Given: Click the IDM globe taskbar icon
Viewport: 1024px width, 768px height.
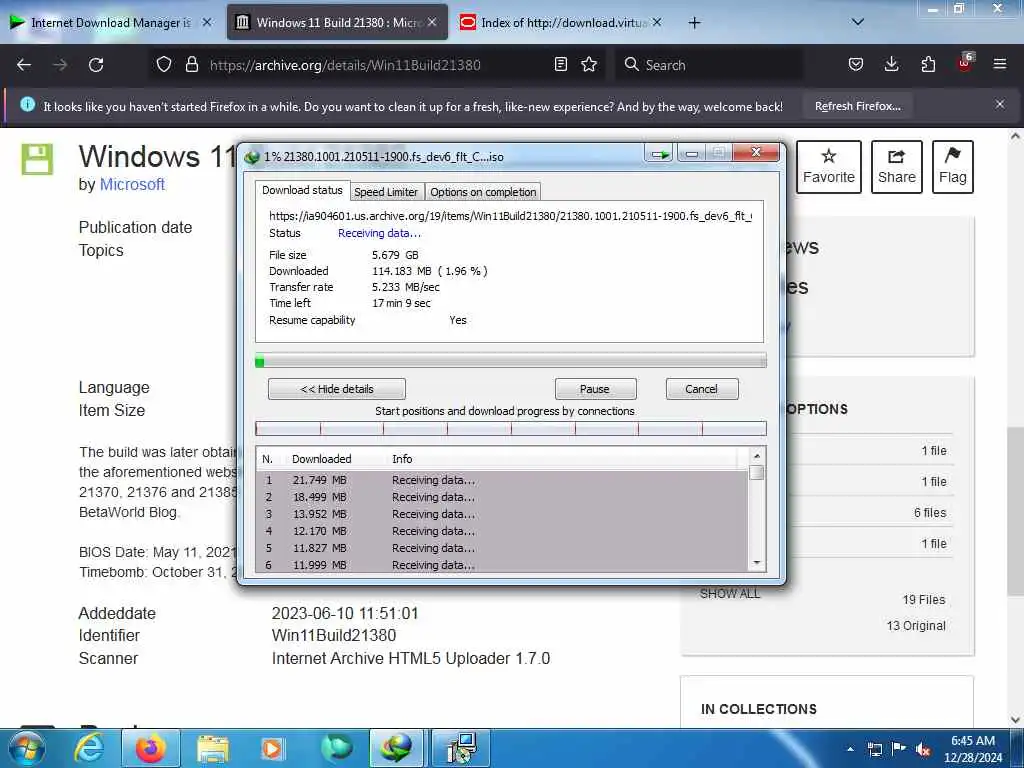Looking at the screenshot, I should pos(396,748).
